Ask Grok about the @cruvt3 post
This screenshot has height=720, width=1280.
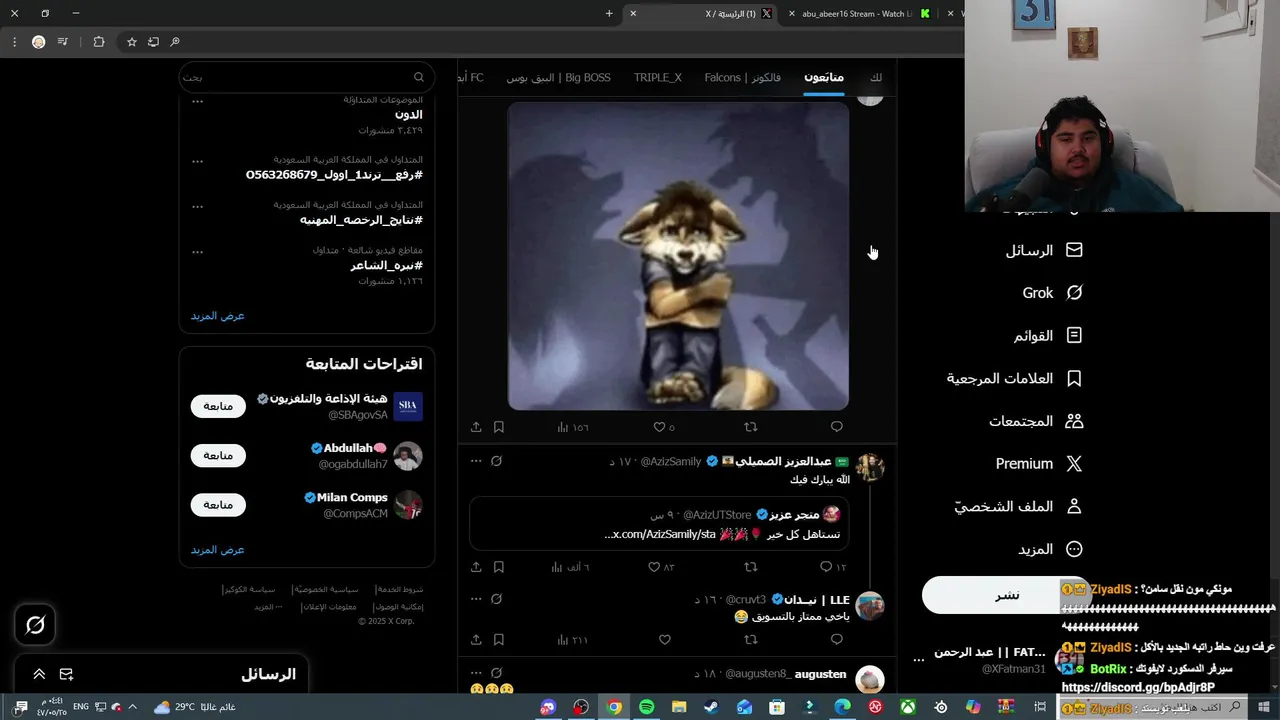496,599
